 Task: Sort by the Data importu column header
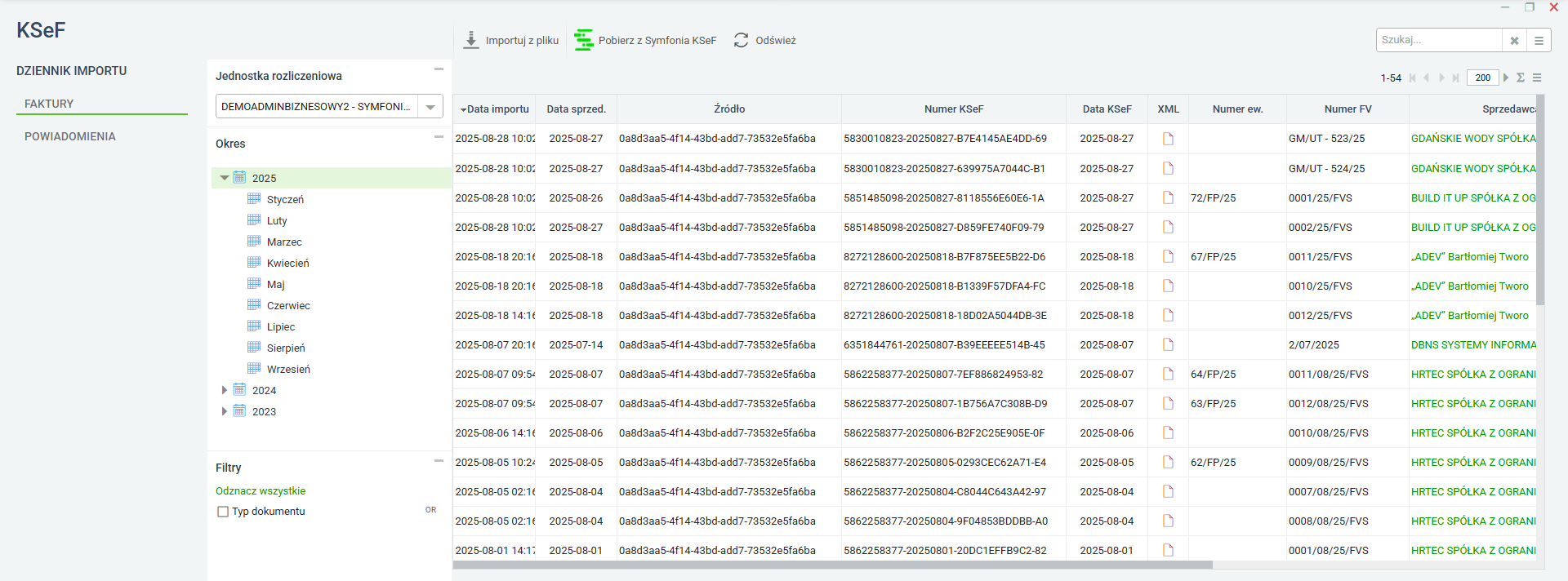click(495, 109)
